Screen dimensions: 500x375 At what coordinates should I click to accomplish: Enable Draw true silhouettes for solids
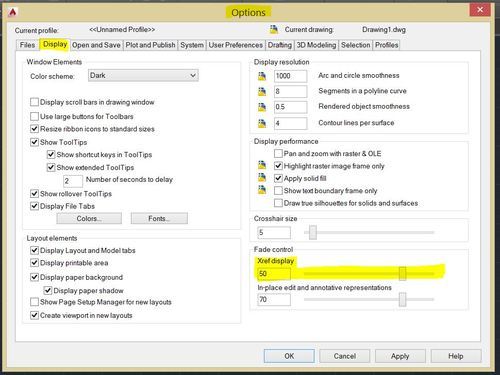pyautogui.click(x=278, y=203)
